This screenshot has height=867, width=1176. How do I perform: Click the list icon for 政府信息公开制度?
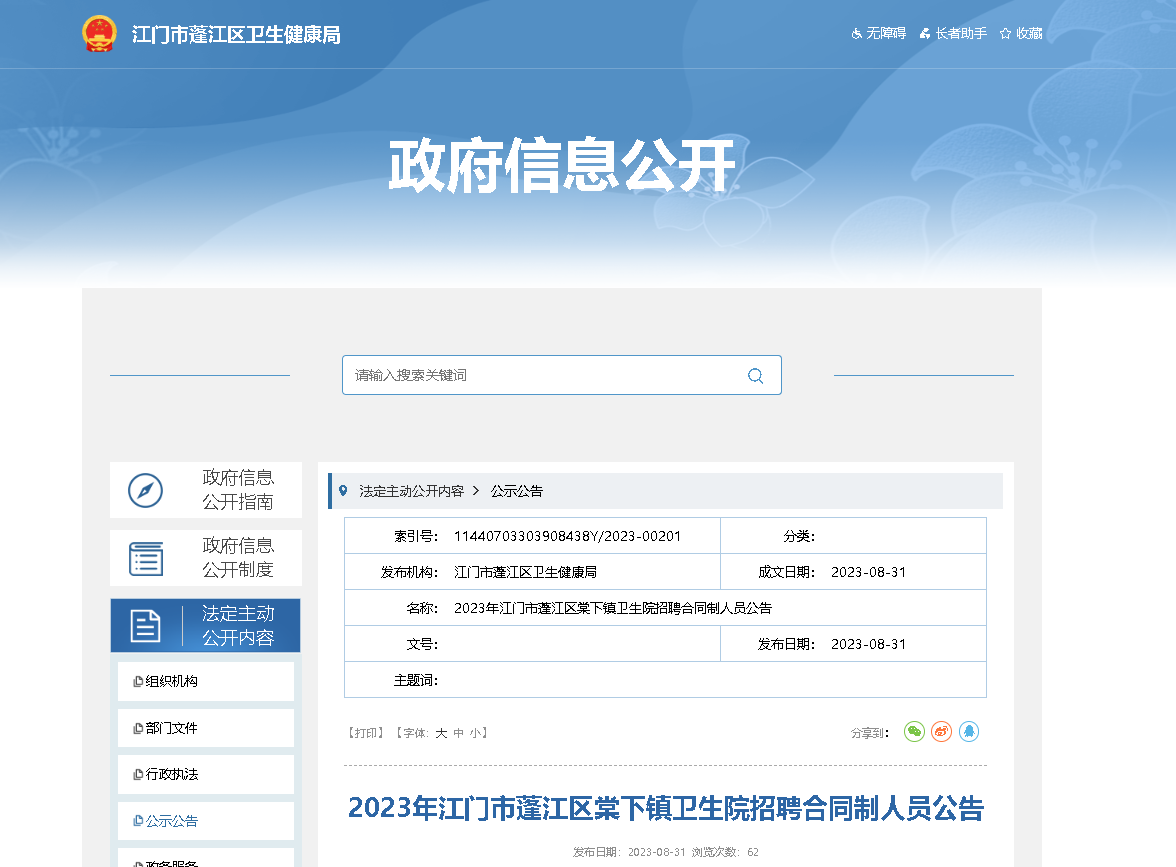point(146,558)
